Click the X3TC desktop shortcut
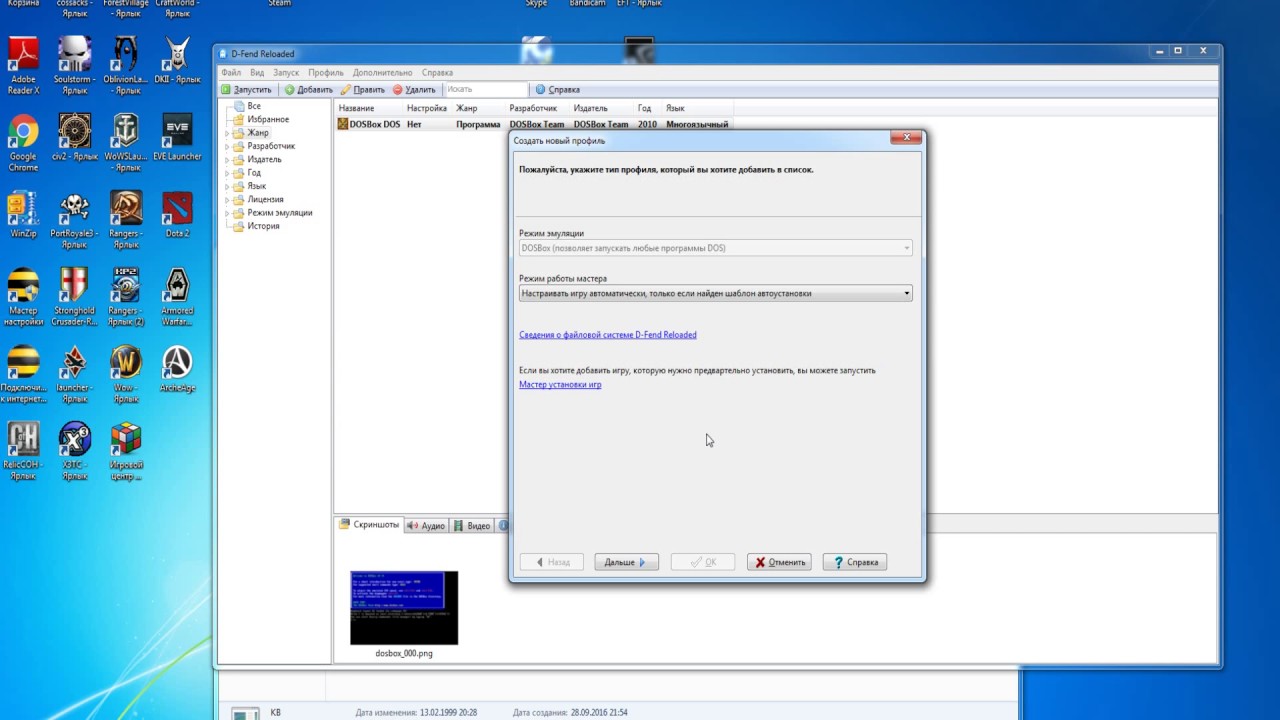 (x=74, y=451)
